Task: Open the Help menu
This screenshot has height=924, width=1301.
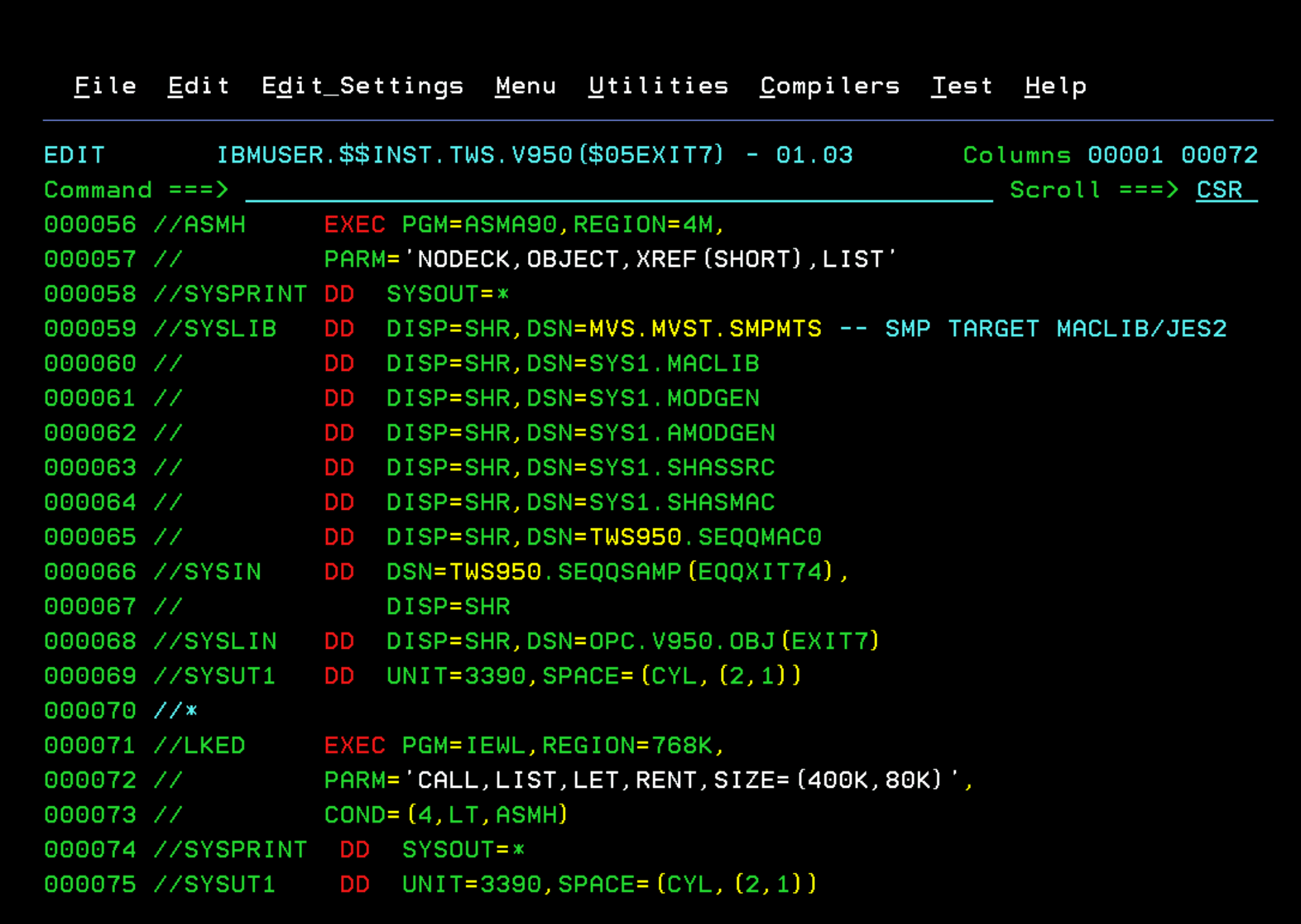Action: (1055, 86)
